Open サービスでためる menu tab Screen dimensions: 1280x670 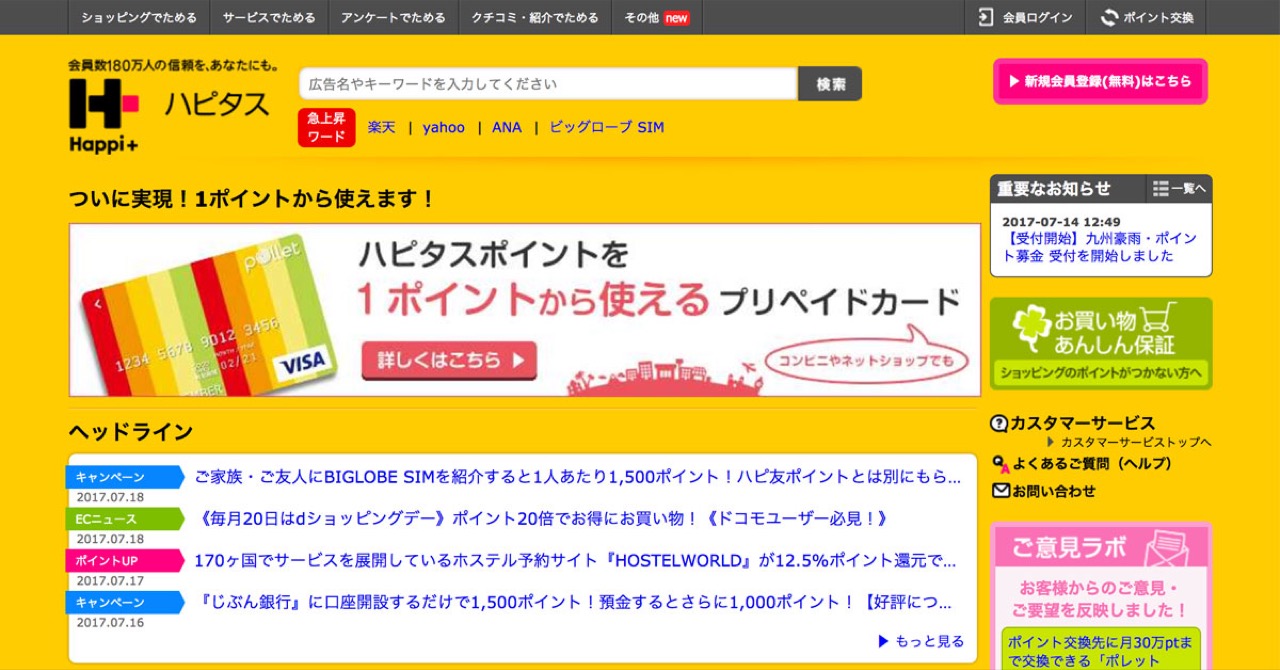point(269,17)
